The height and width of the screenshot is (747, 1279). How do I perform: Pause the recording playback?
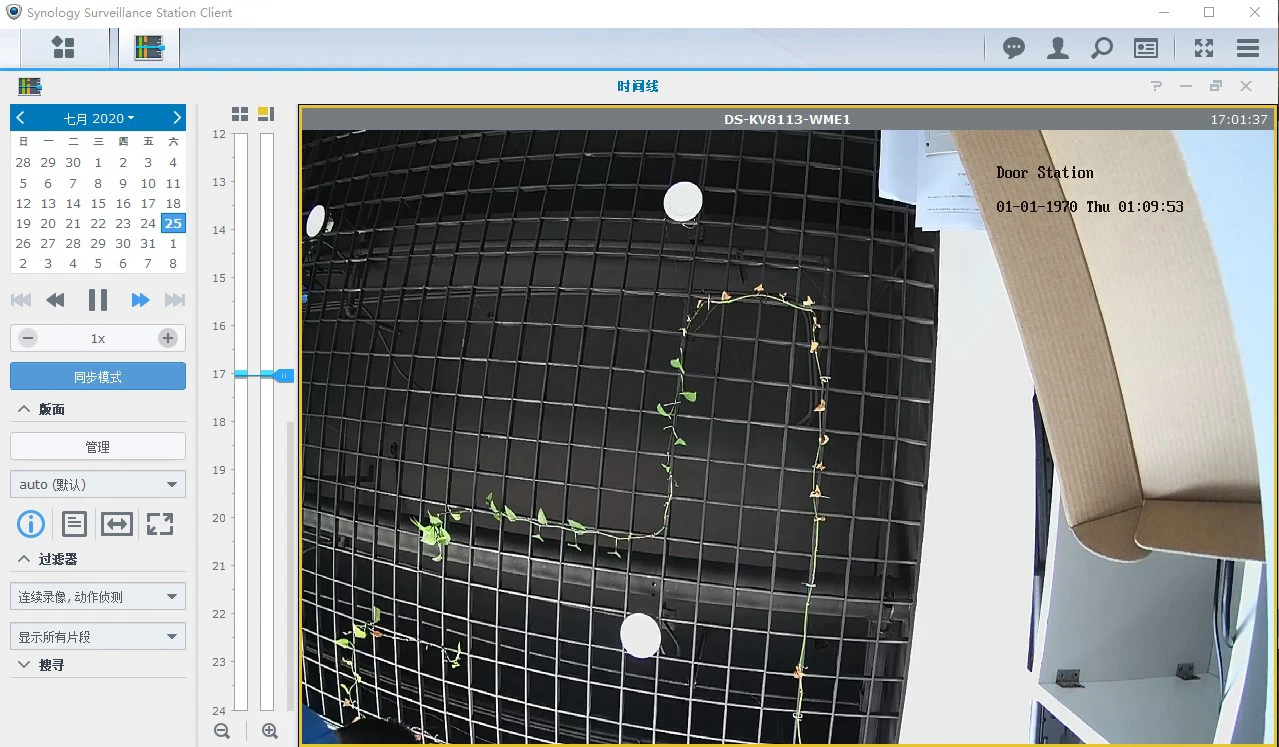tap(98, 300)
